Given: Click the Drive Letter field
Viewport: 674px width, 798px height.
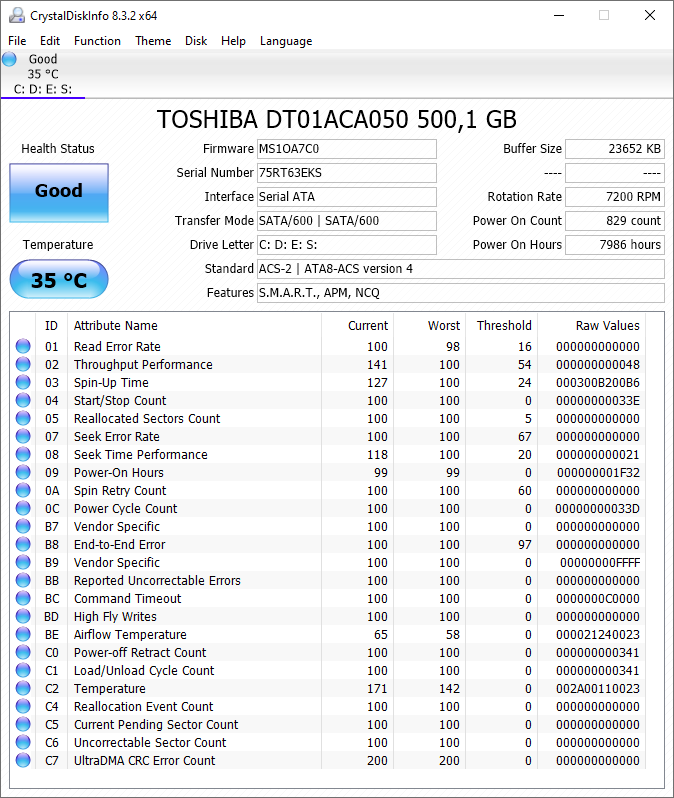Looking at the screenshot, I should pos(347,244).
